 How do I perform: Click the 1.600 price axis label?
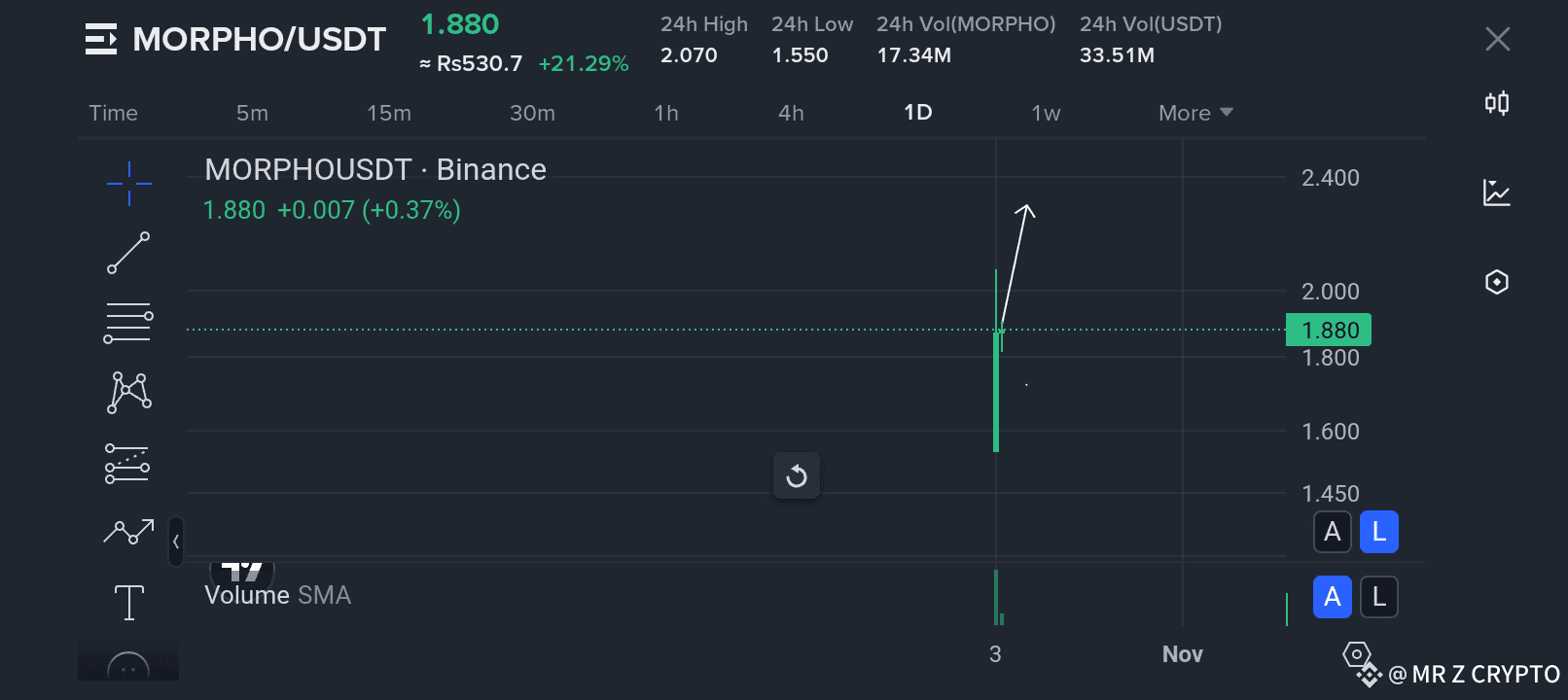point(1331,432)
